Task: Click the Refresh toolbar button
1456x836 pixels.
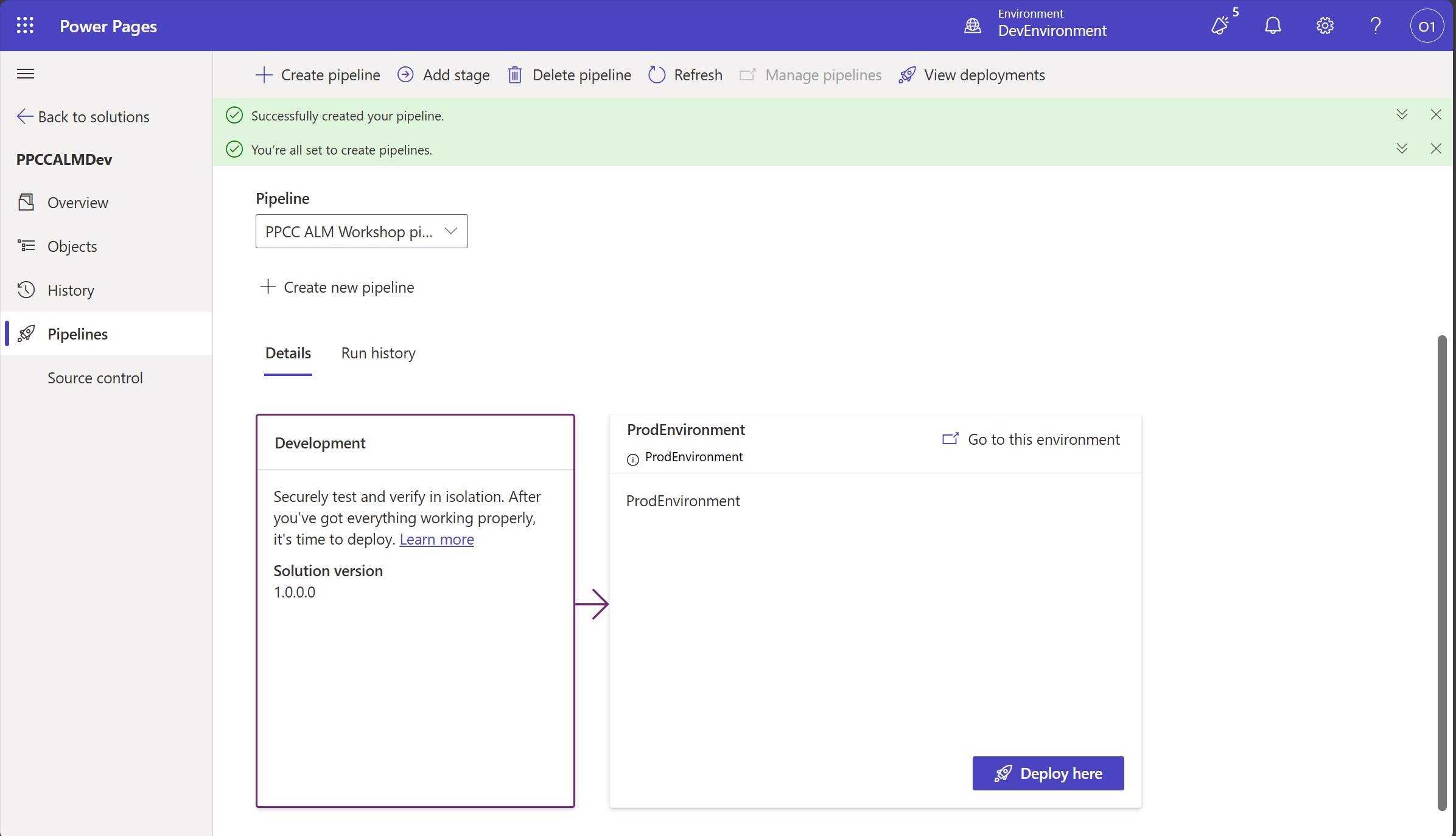Action: pos(685,75)
